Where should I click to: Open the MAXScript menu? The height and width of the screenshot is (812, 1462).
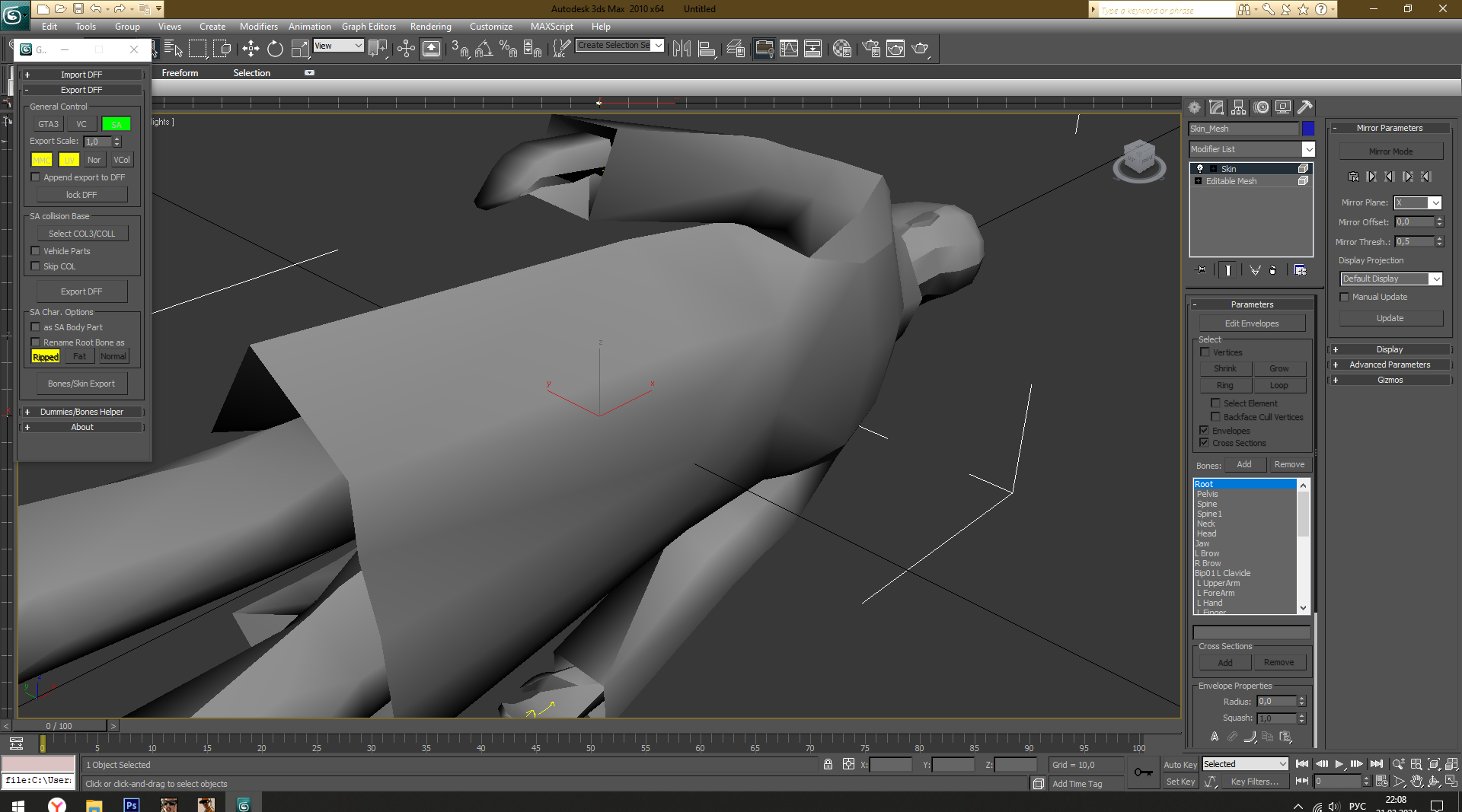point(551,27)
